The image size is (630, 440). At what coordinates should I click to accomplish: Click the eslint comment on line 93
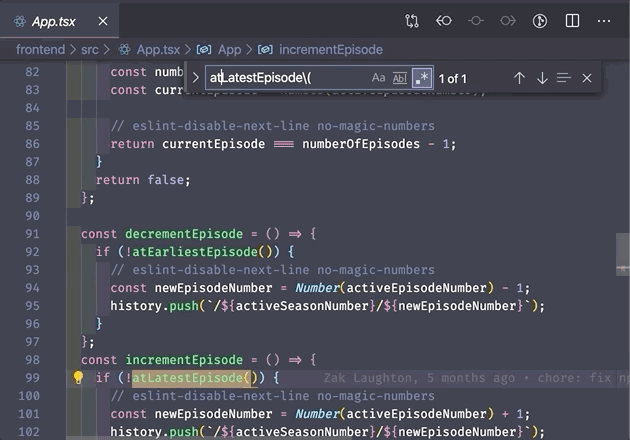click(272, 270)
